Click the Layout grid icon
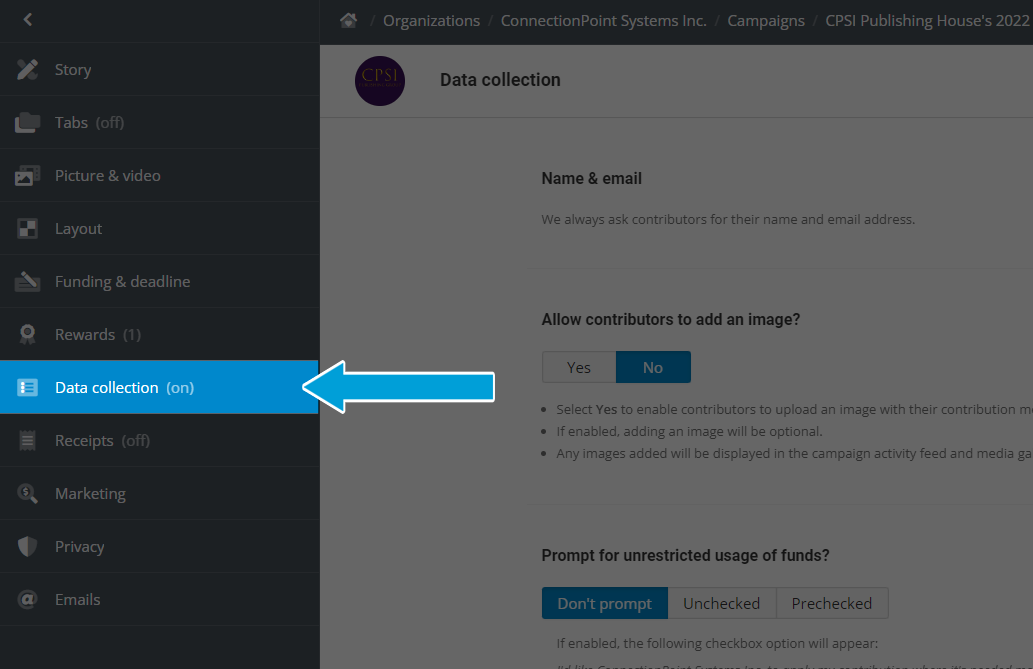The height and width of the screenshot is (669, 1033). tap(27, 229)
